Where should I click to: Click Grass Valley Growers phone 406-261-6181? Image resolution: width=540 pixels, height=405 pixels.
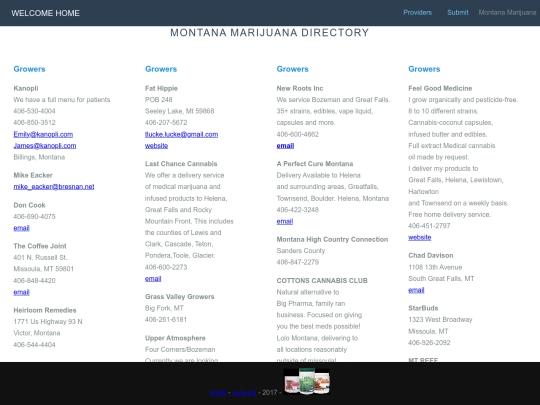click(x=166, y=319)
